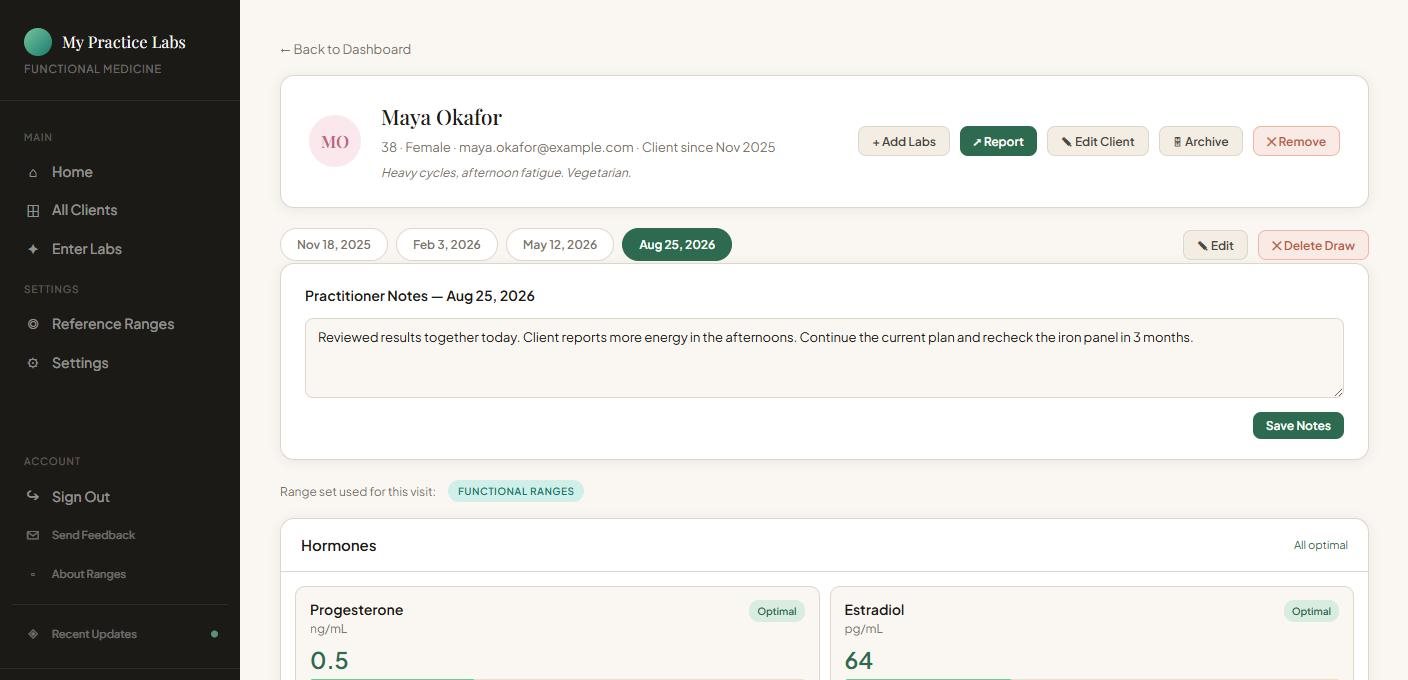Click the Reference Ranges target icon
This screenshot has width=1408, height=680.
click(x=33, y=324)
